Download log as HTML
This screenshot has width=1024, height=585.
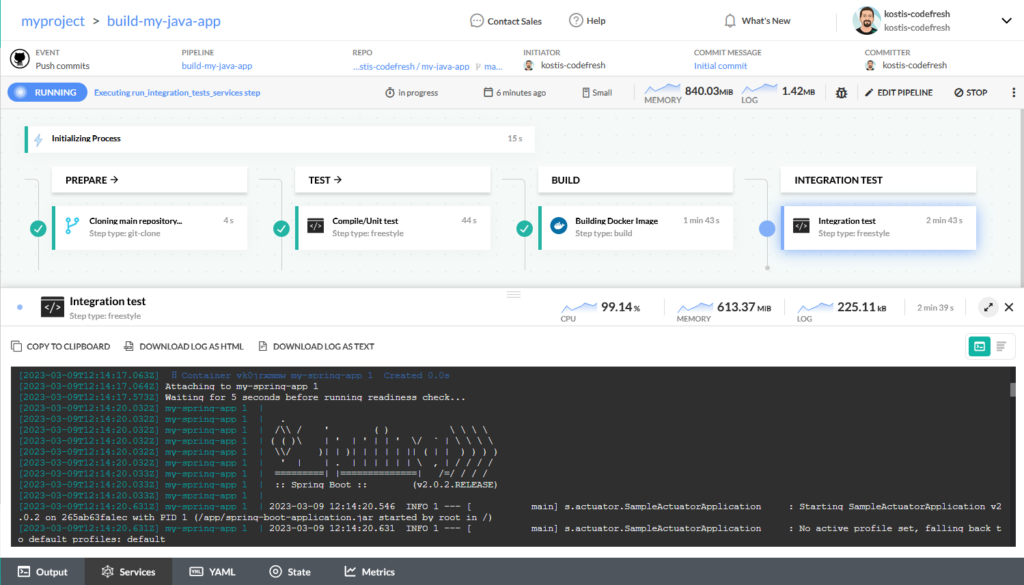(184, 347)
